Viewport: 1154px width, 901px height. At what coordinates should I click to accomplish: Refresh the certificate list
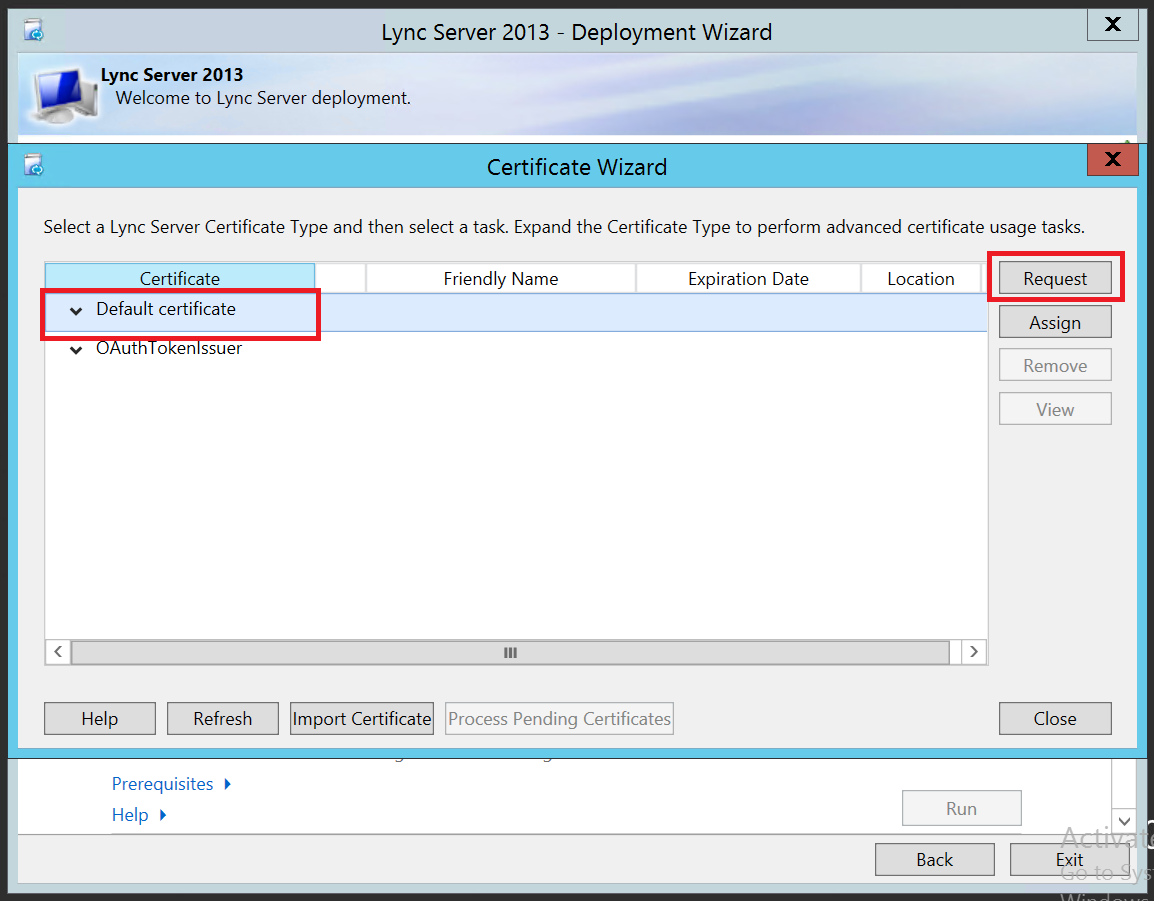[x=222, y=718]
